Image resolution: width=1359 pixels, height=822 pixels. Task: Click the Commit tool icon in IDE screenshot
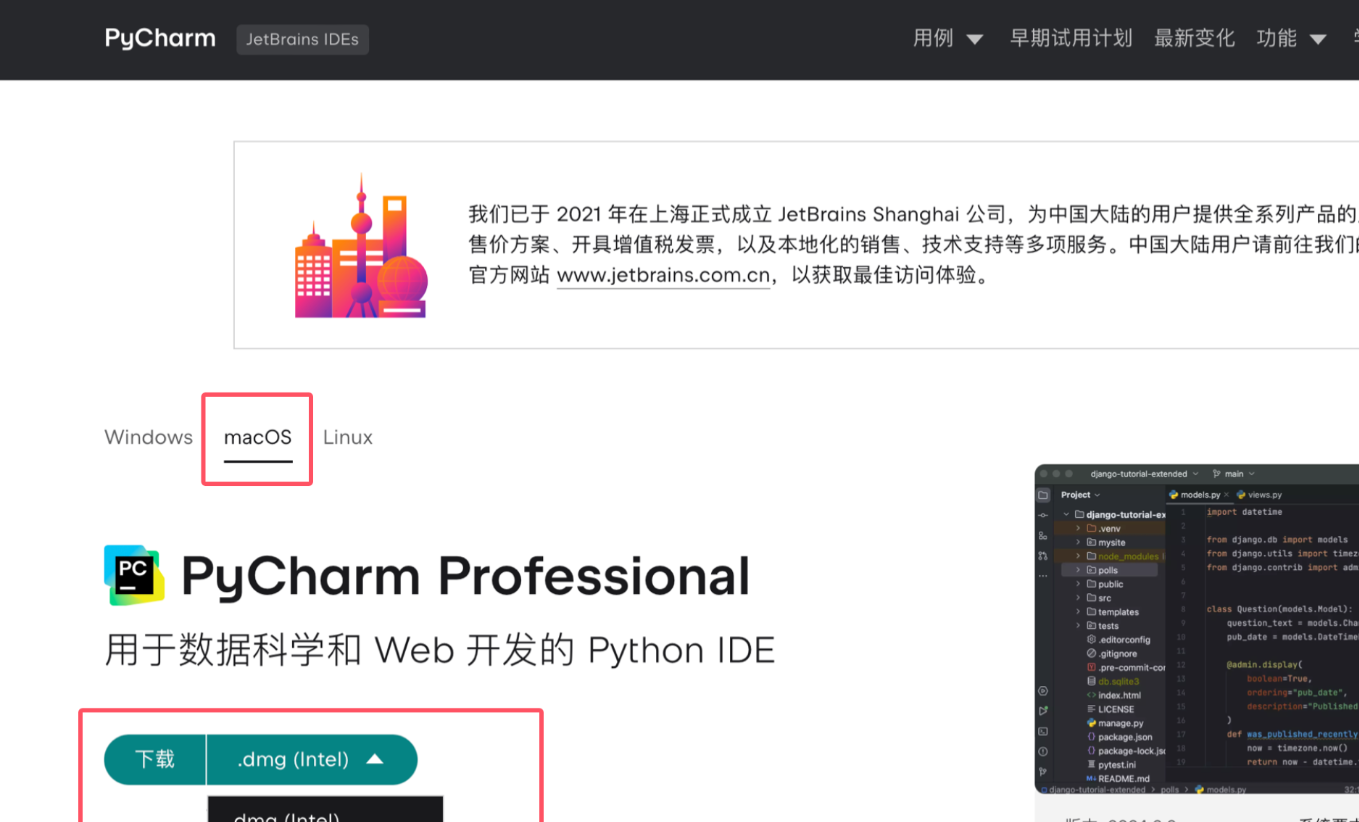[1043, 515]
